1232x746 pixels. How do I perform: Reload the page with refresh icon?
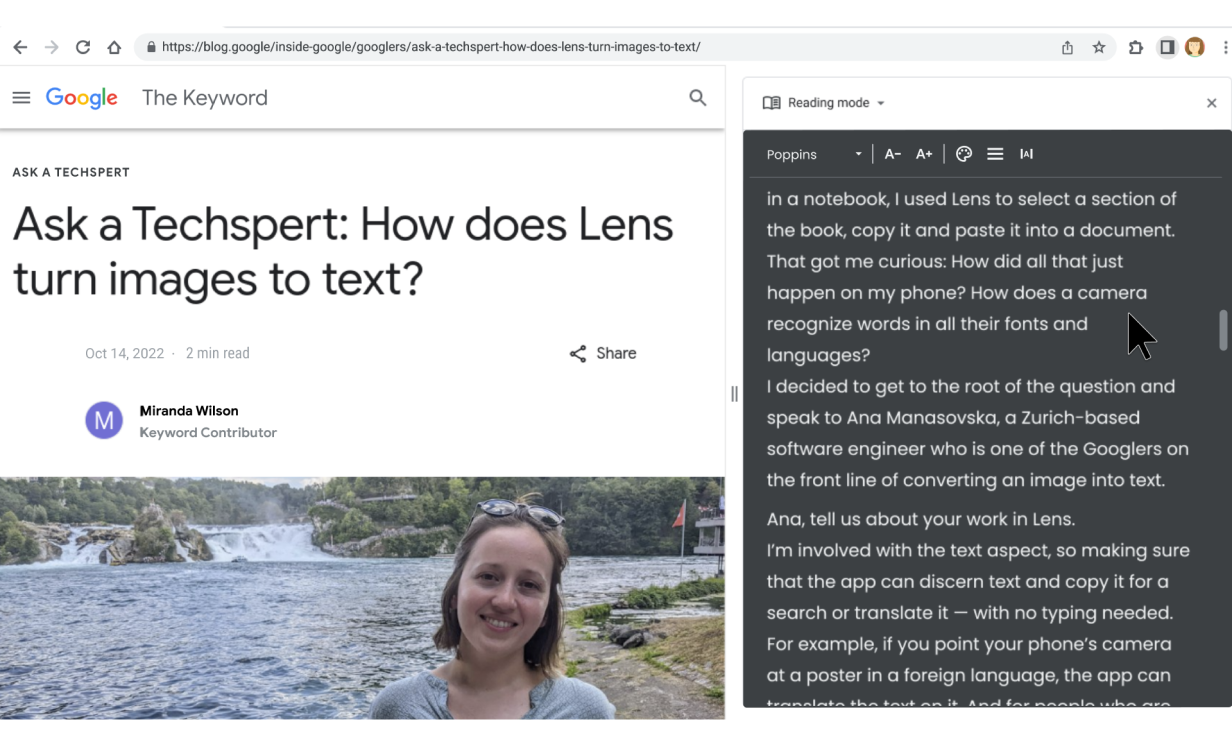[x=83, y=47]
